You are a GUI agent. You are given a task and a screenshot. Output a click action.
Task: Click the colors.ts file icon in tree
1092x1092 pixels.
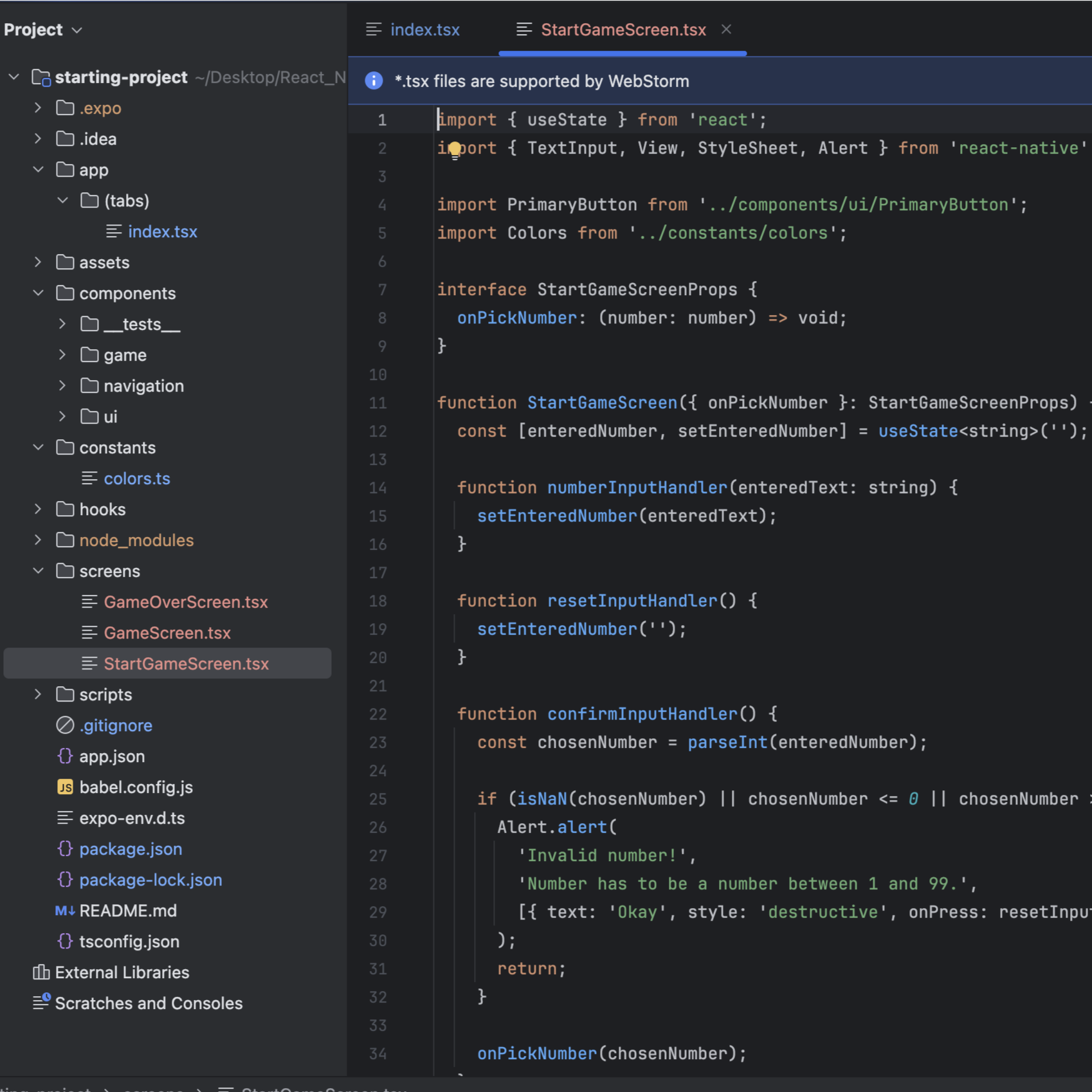(89, 478)
